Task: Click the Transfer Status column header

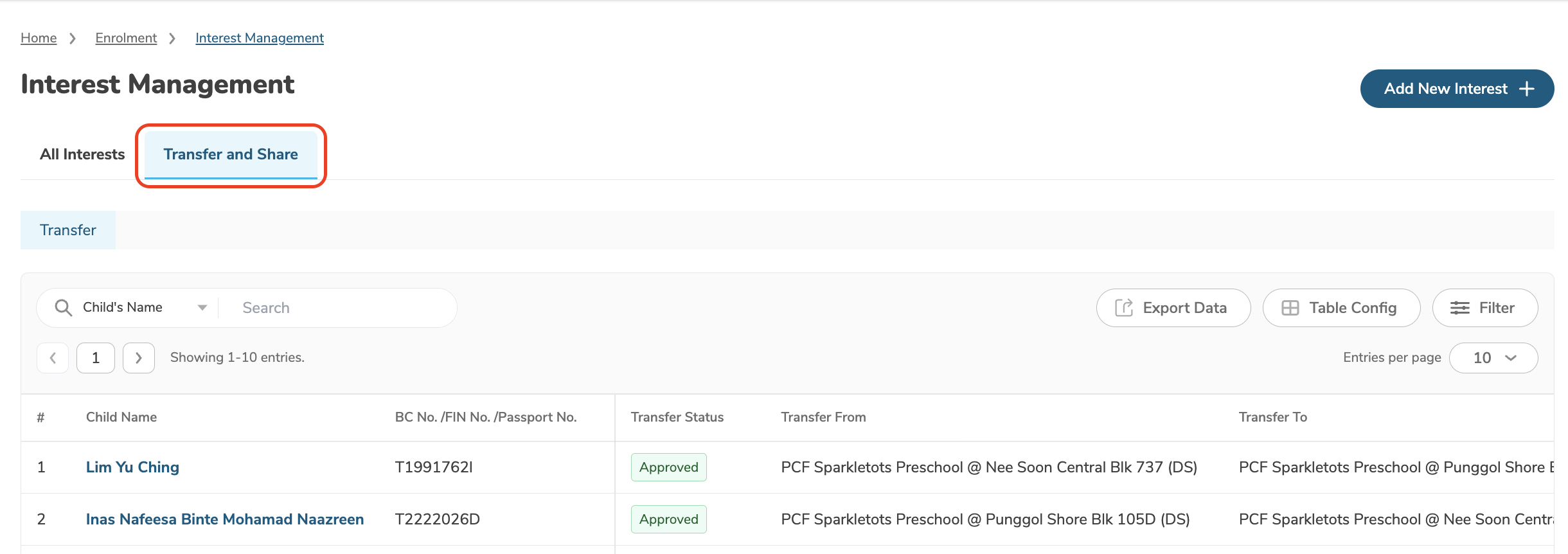Action: coord(677,417)
